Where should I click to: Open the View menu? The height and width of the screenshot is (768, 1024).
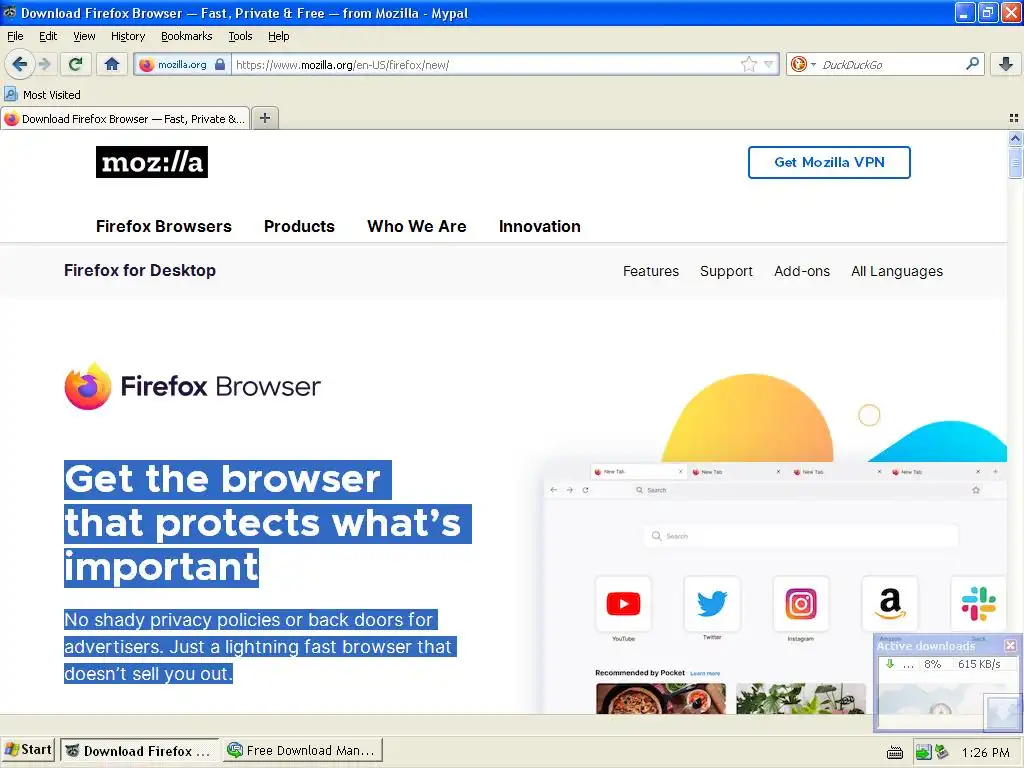tap(84, 36)
